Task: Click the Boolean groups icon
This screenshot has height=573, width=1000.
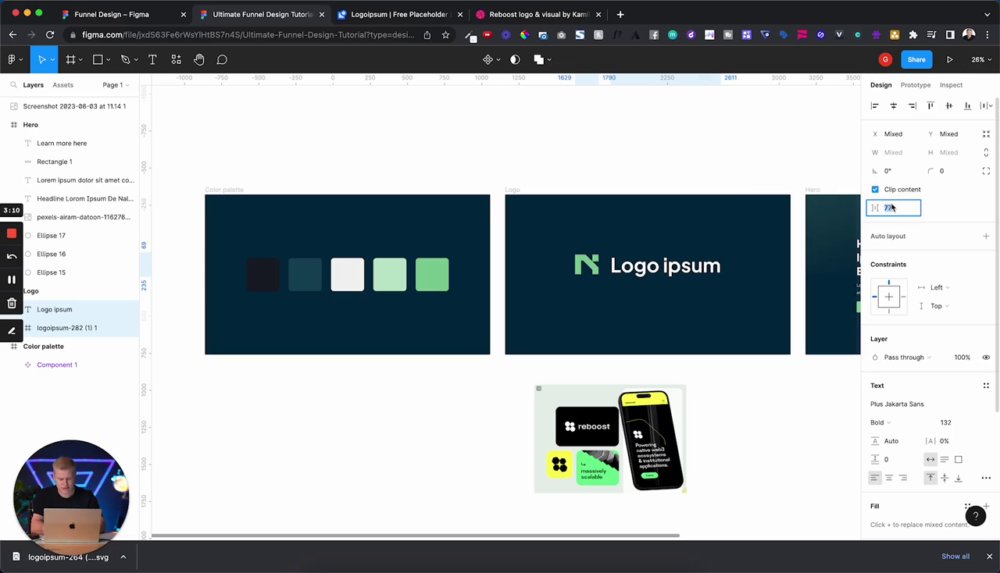Action: pos(538,59)
